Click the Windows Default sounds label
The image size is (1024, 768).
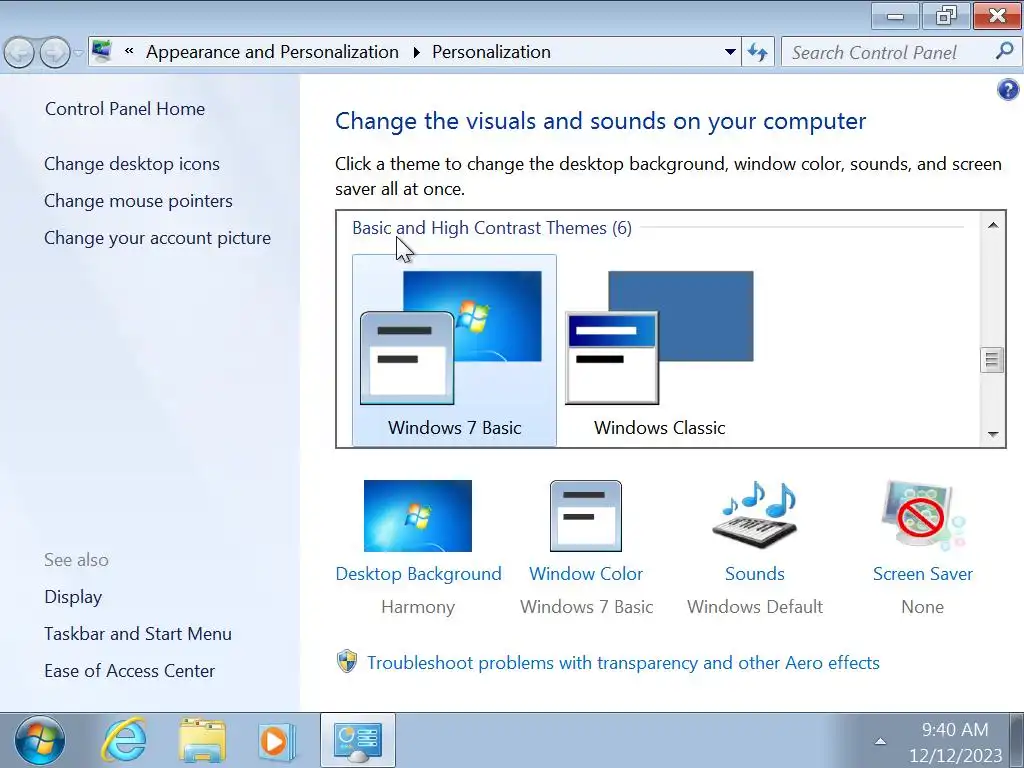click(x=755, y=607)
